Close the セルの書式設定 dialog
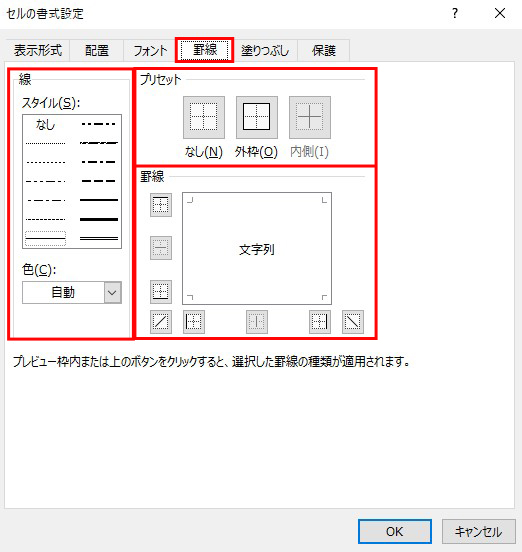Screen dimensions: 522x552 click(x=500, y=13)
